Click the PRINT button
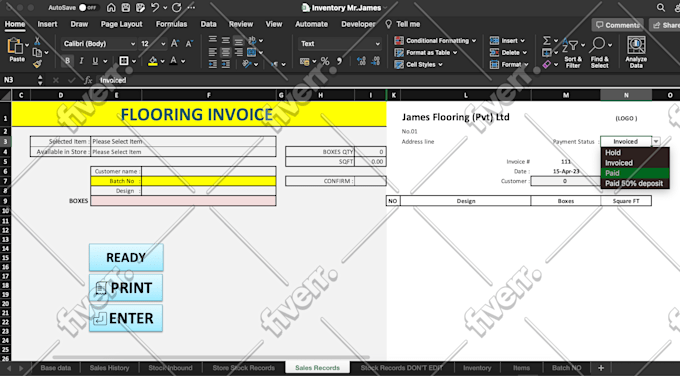 [126, 288]
